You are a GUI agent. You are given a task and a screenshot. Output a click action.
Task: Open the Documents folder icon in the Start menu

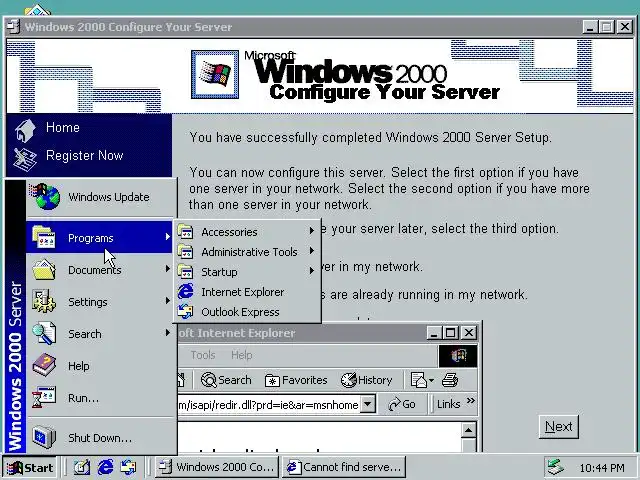[x=44, y=269]
